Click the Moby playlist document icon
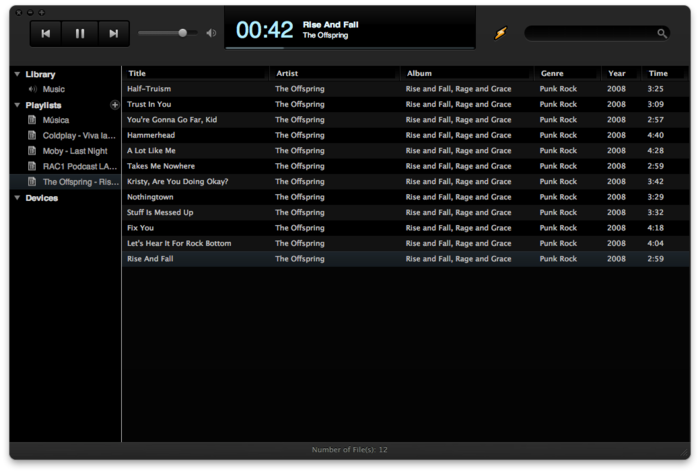Screen dimensions: 700x473 pyautogui.click(x=32, y=151)
